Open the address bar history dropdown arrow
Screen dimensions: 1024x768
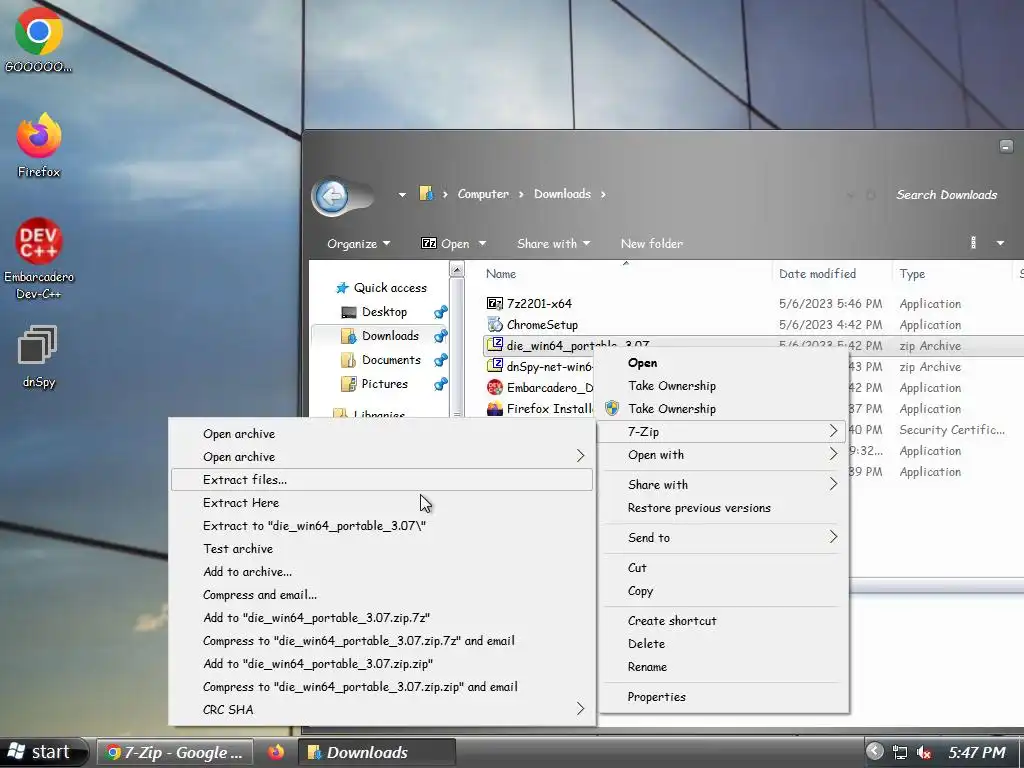(402, 195)
